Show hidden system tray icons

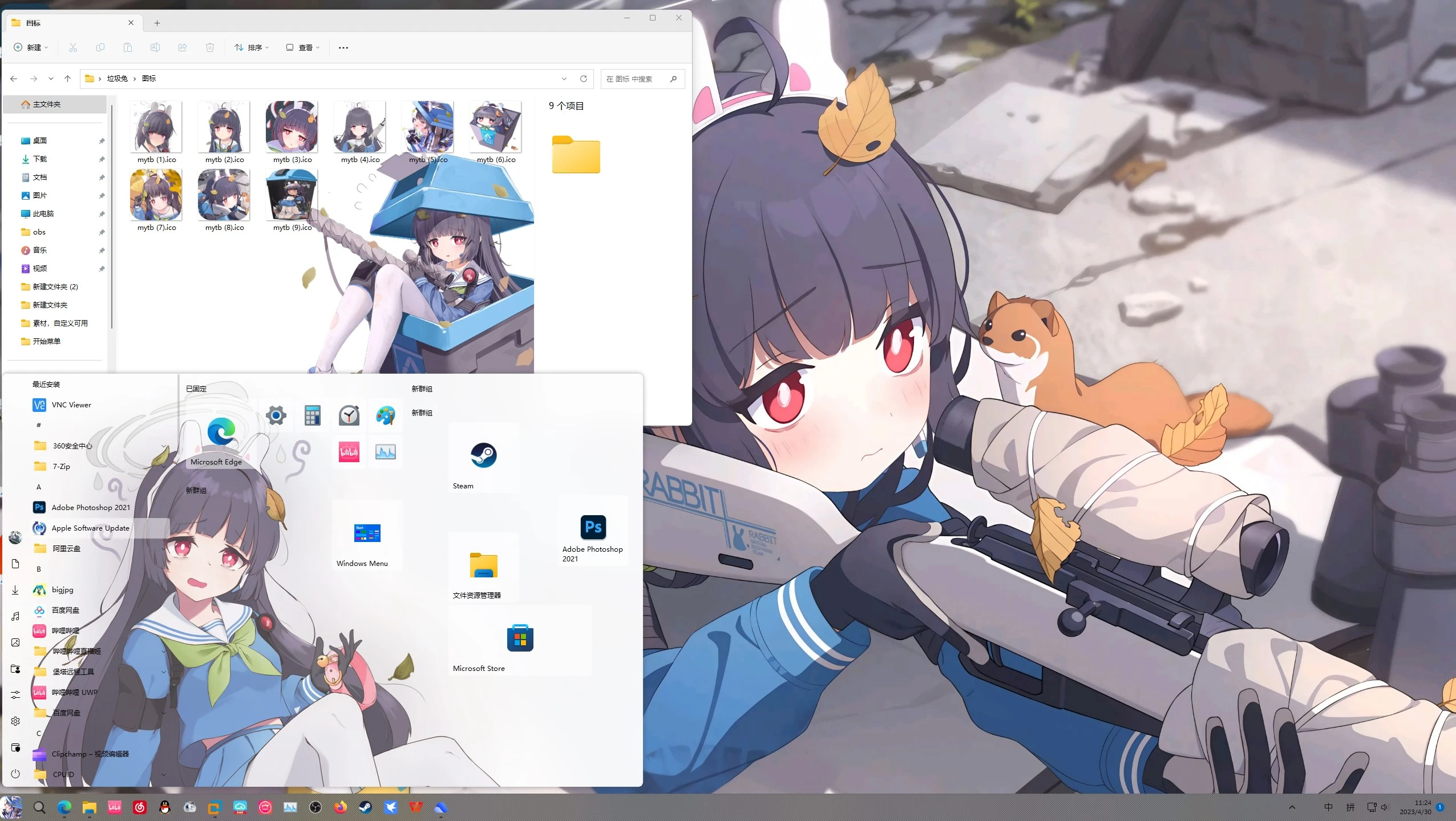pyautogui.click(x=1292, y=807)
